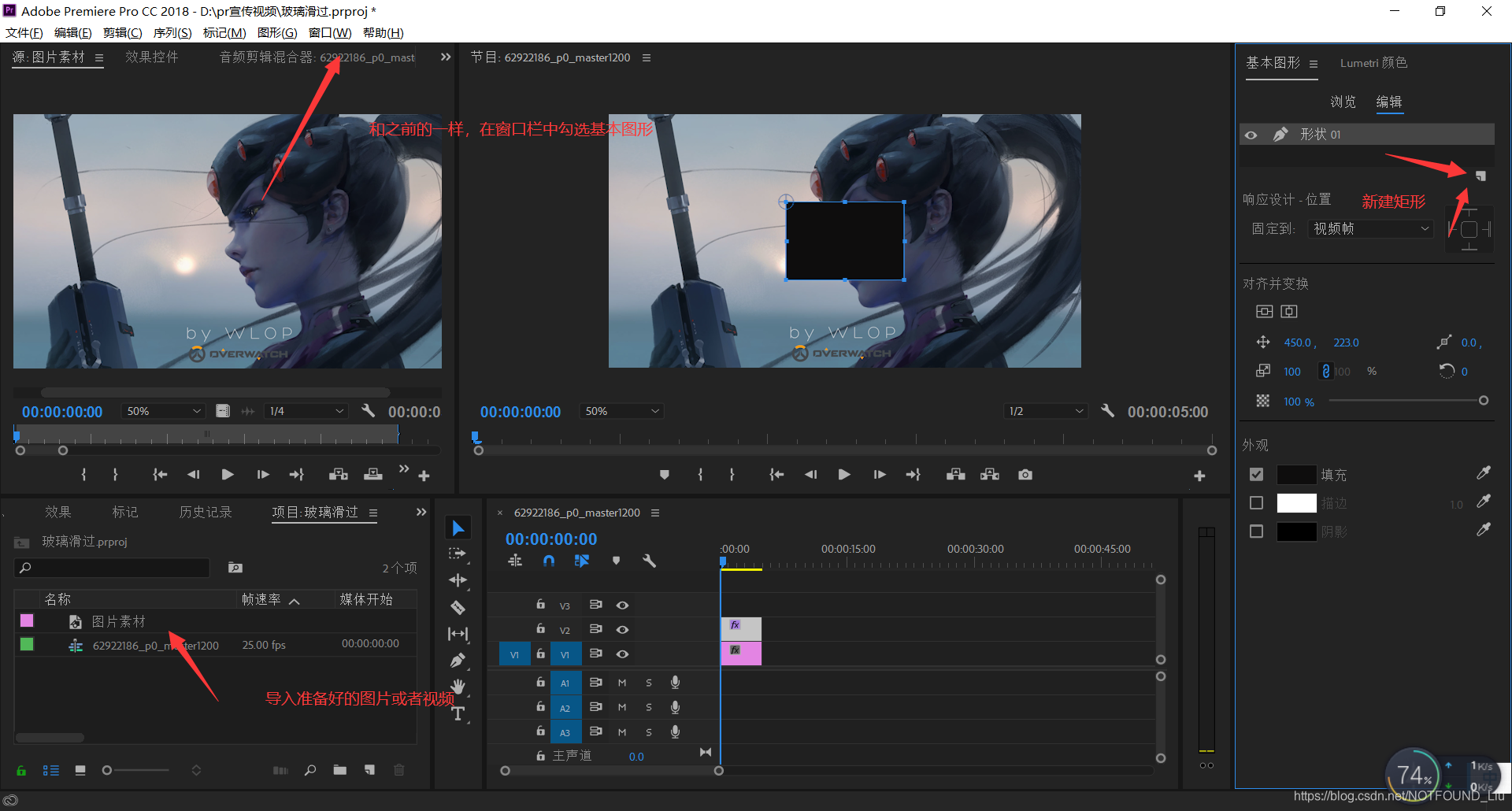Select the Ripple Edit tool
The height and width of the screenshot is (811, 1512).
tap(458, 580)
